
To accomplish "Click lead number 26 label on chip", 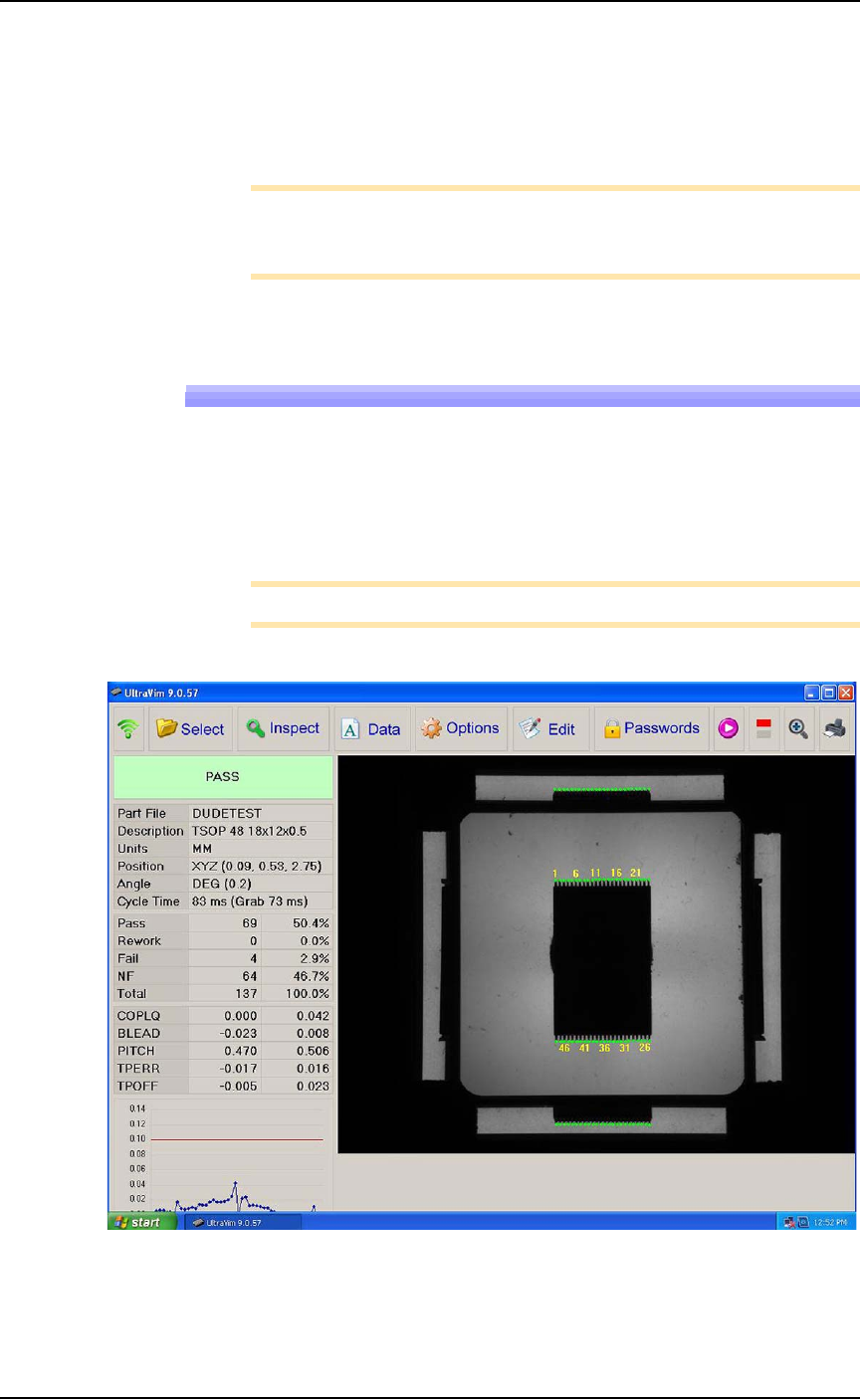I will (644, 1048).
